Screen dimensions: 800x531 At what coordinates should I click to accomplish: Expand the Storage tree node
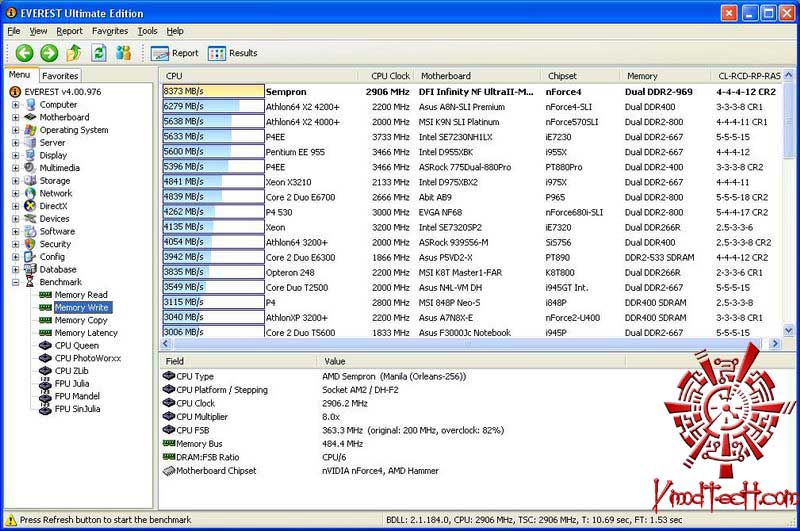(15, 181)
